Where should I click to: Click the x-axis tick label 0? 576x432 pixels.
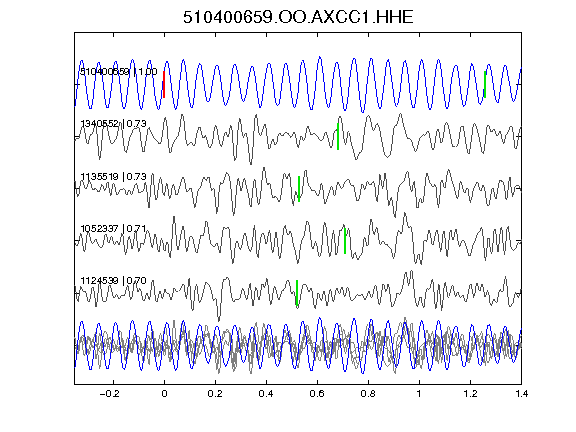tap(164, 394)
